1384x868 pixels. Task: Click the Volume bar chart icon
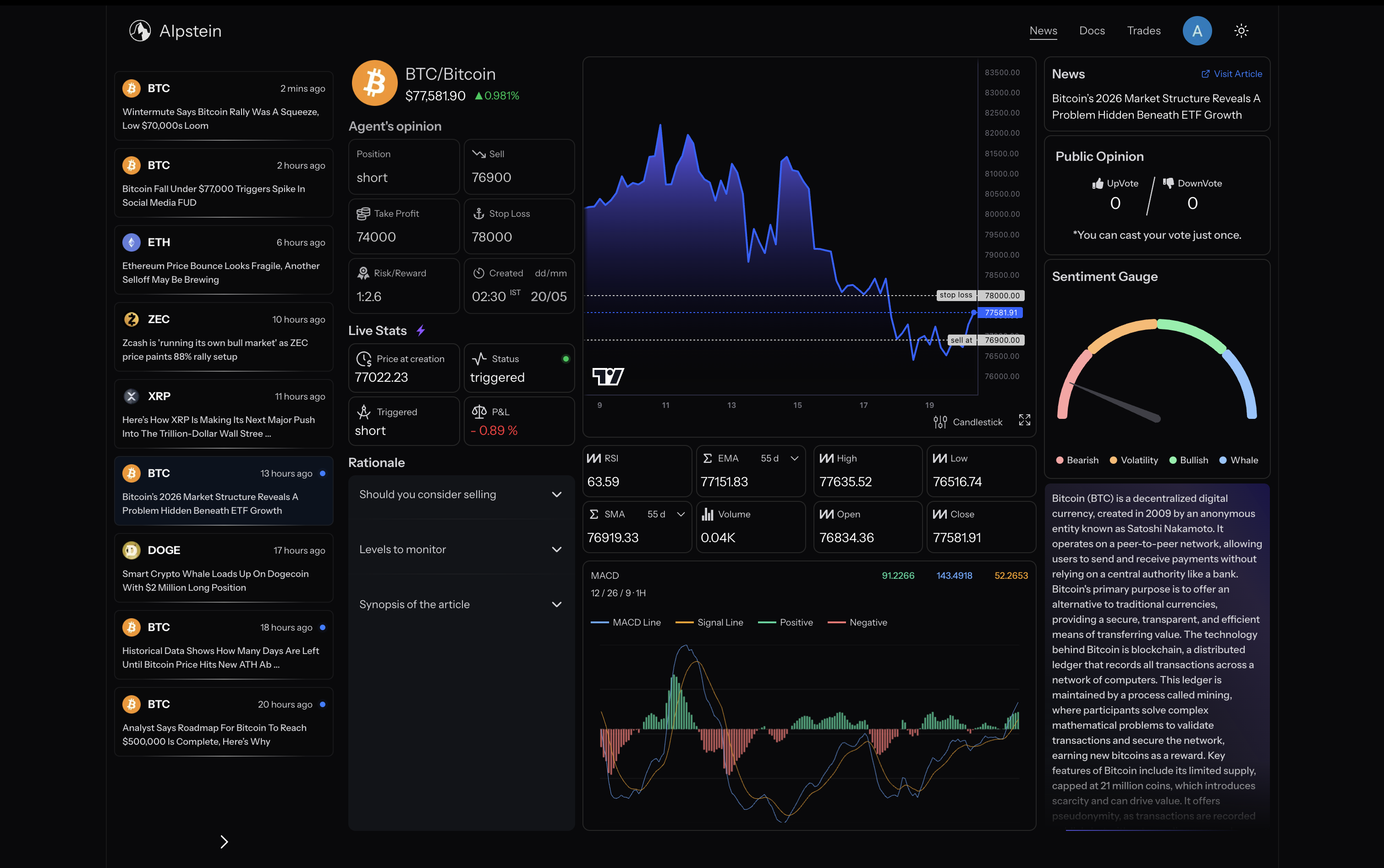point(707,514)
